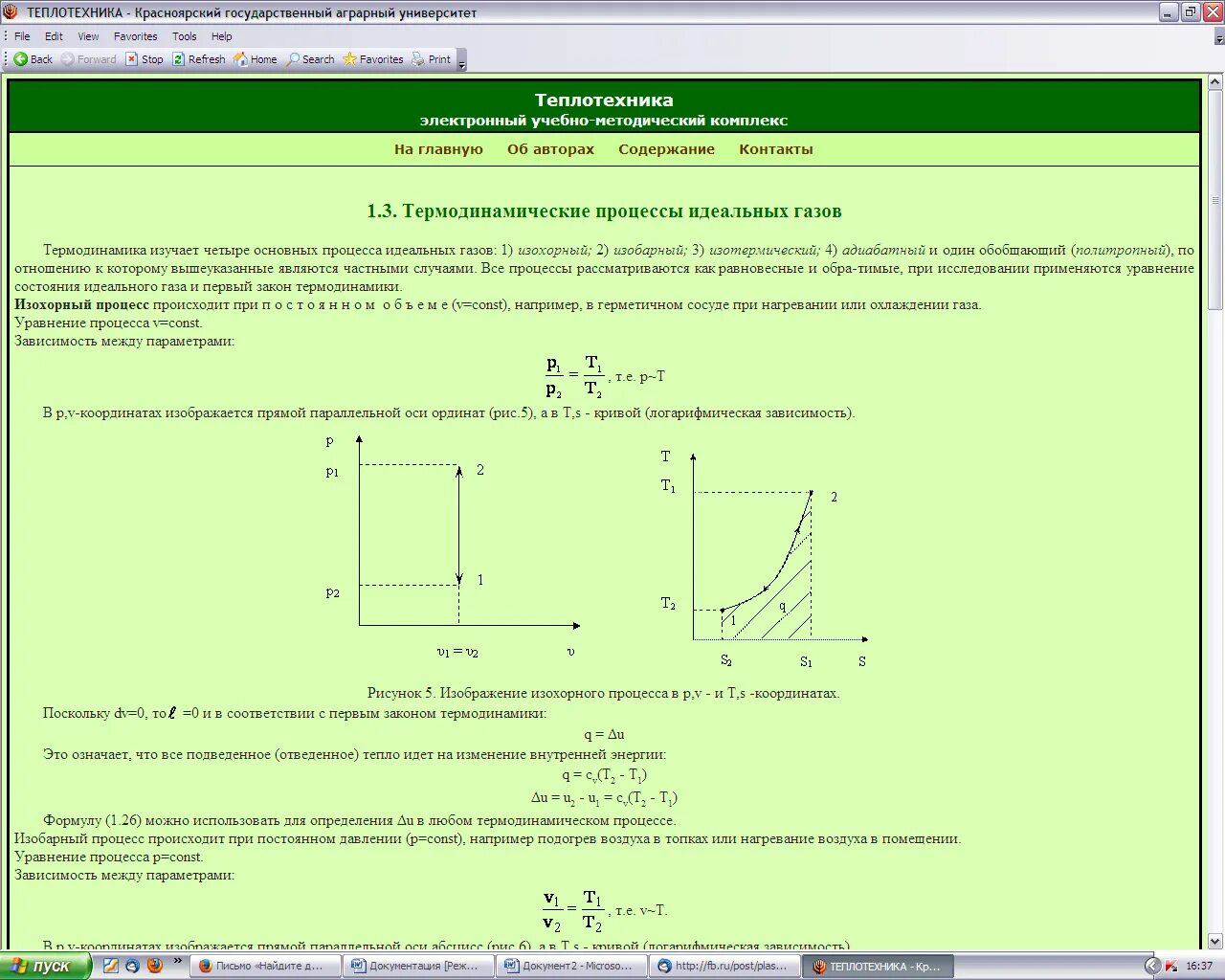This screenshot has height=980, width=1225.
Task: Launch the first quick launch icon
Action: [x=110, y=966]
